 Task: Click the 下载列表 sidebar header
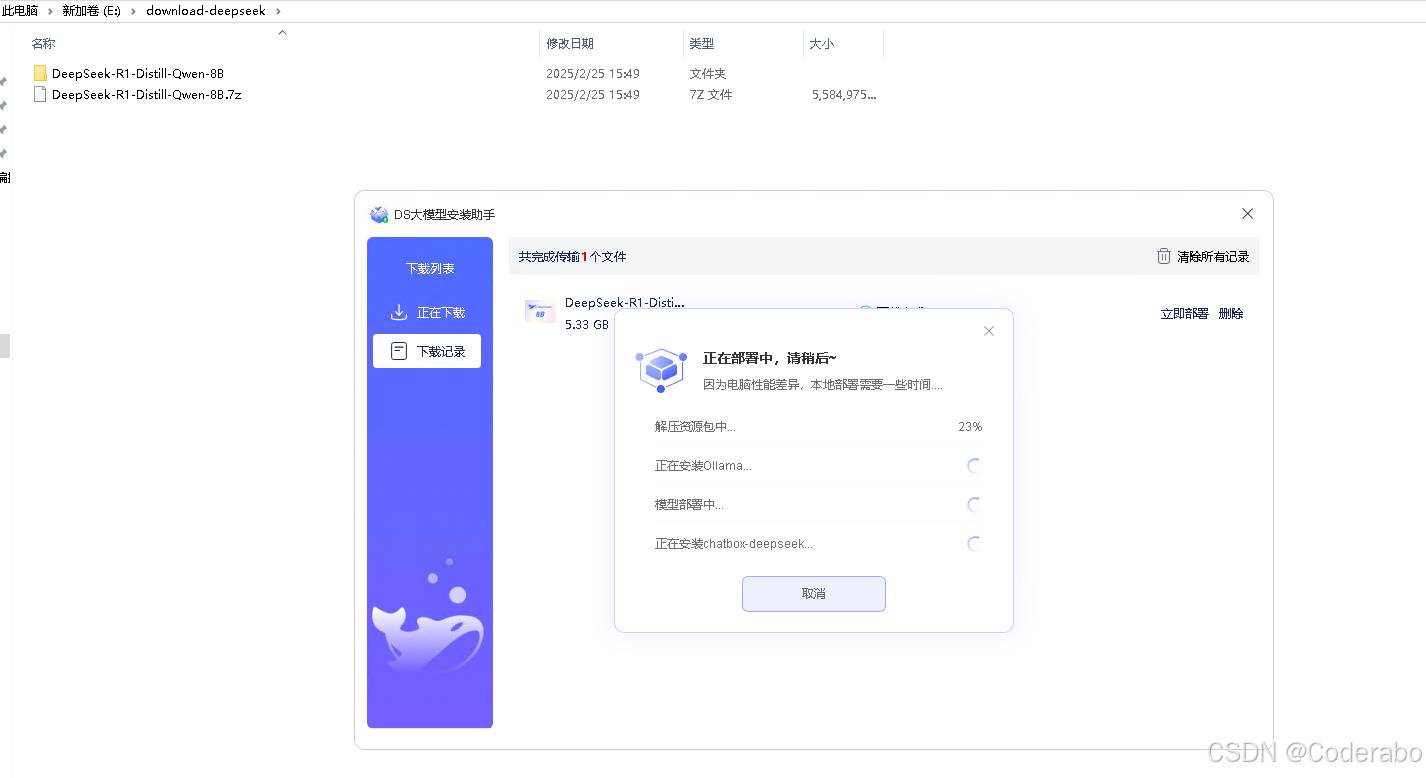point(430,269)
